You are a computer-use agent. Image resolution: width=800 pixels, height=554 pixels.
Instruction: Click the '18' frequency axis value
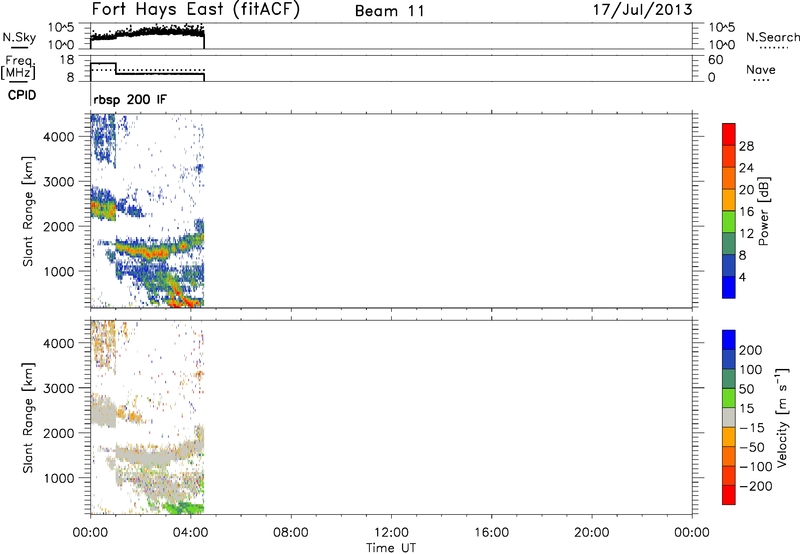coord(67,60)
